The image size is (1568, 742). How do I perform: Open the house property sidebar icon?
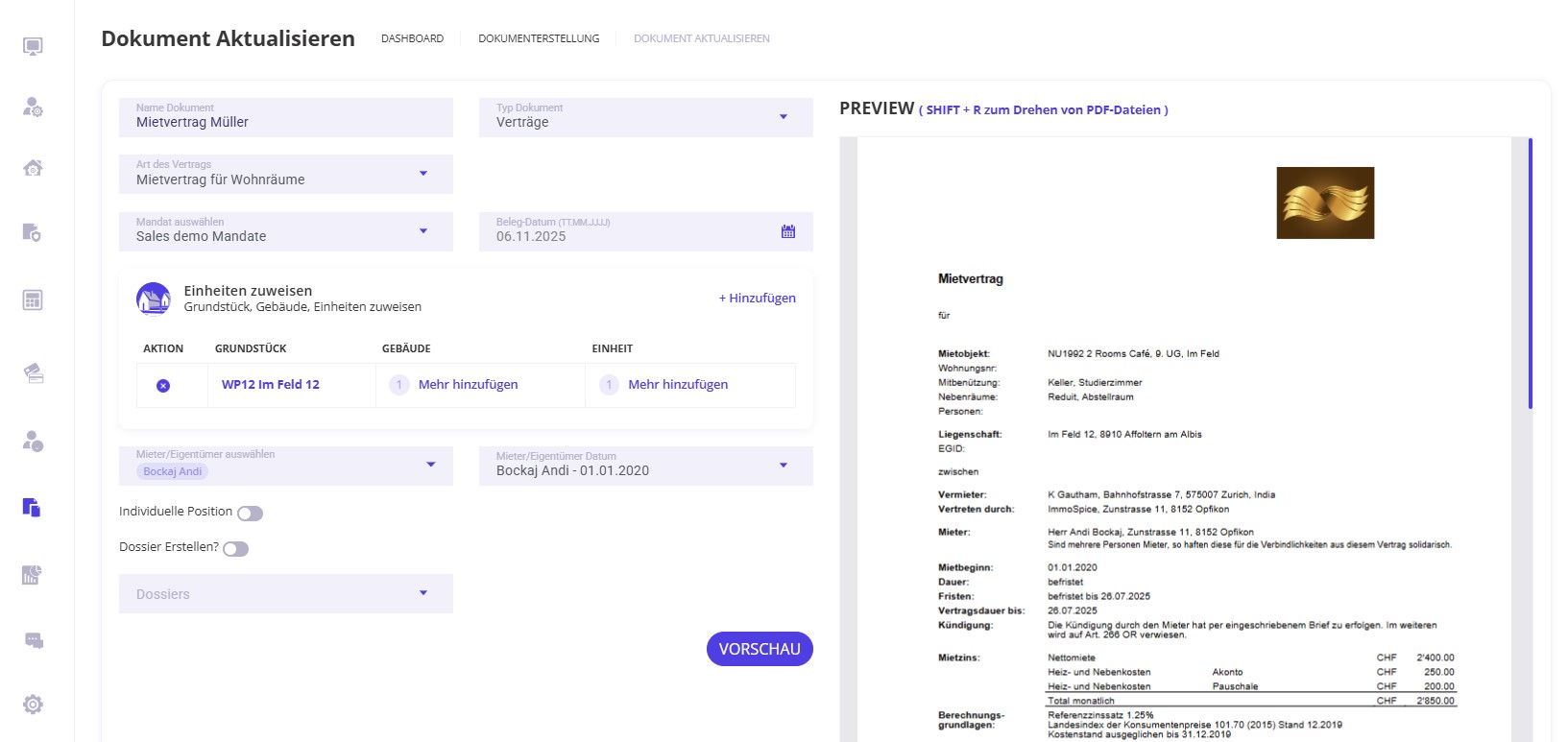coord(33,168)
